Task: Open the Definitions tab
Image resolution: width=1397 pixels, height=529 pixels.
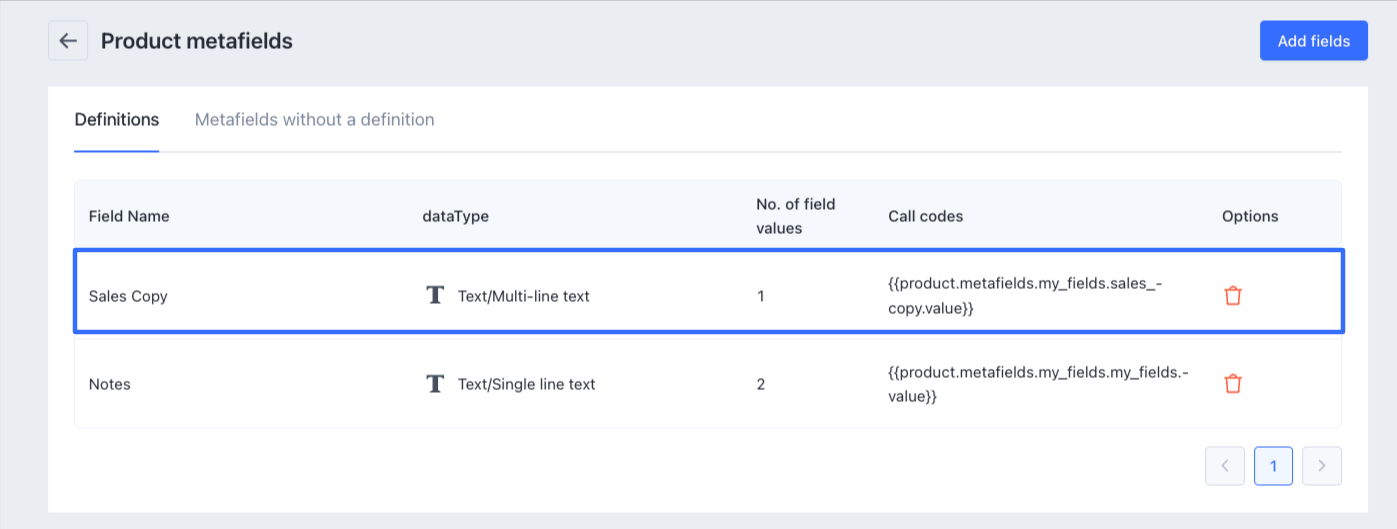Action: (x=117, y=120)
